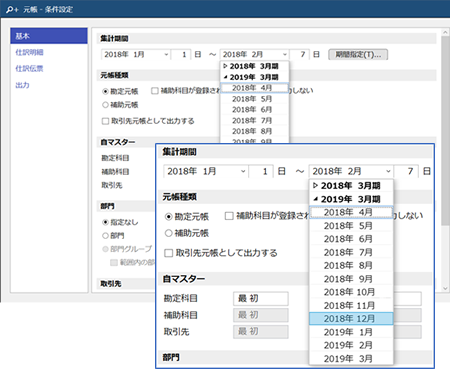The image size is (450, 370).
Task: Choose 2018年 8月 in the main dialog list
Action: pyautogui.click(x=254, y=131)
